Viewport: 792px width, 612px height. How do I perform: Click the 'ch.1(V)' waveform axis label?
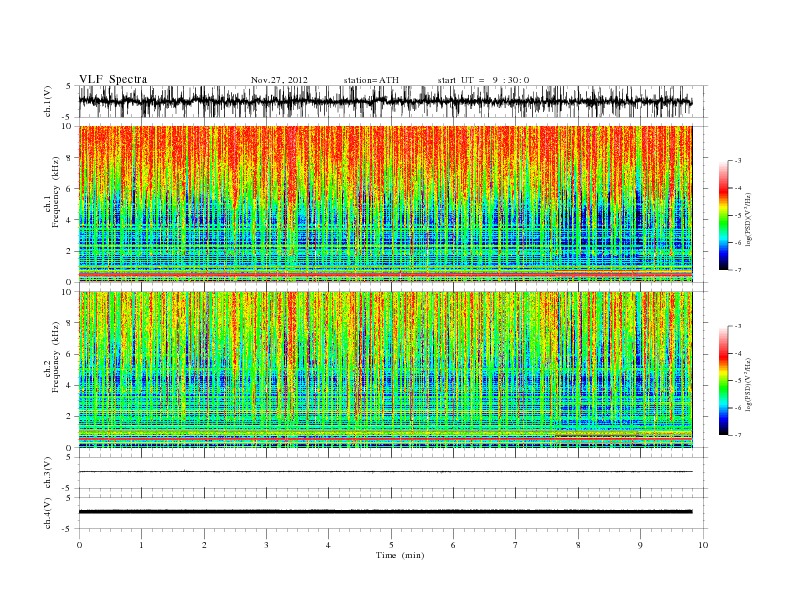[x=48, y=101]
